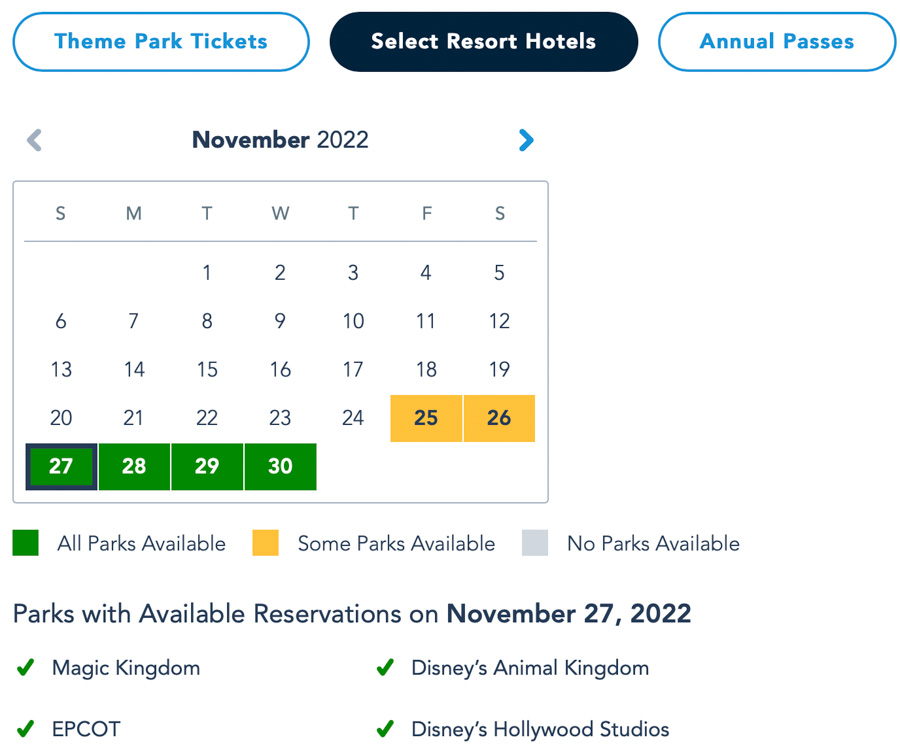Click the yellow Some Parks Available swatch

click(x=266, y=543)
